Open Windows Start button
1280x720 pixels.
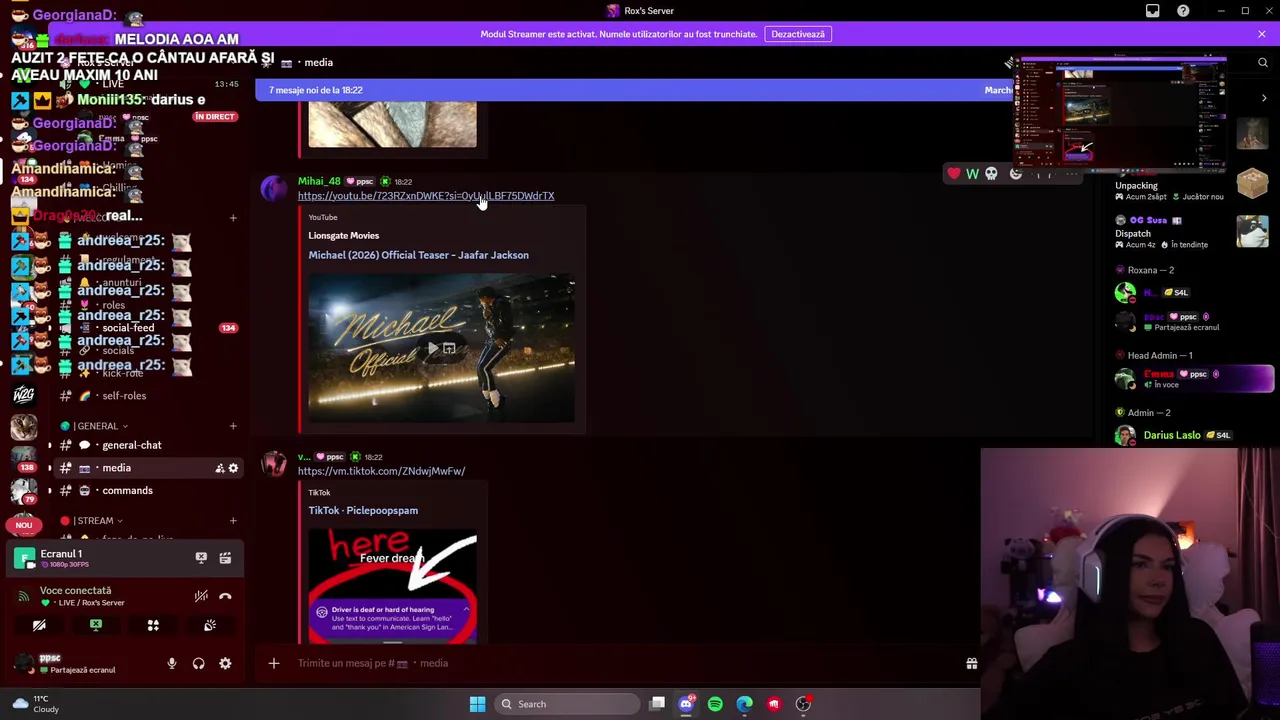coord(477,704)
